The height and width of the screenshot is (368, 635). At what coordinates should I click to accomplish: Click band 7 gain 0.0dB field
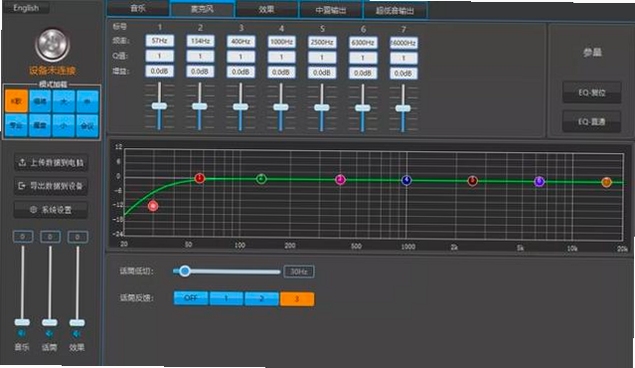[404, 73]
